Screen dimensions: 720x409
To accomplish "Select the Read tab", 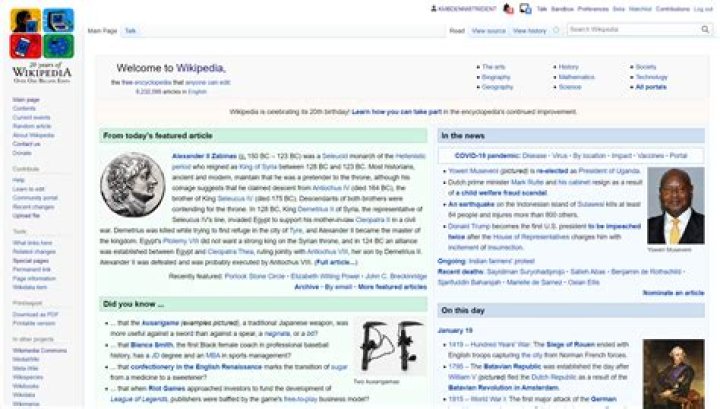I will pos(457,31).
